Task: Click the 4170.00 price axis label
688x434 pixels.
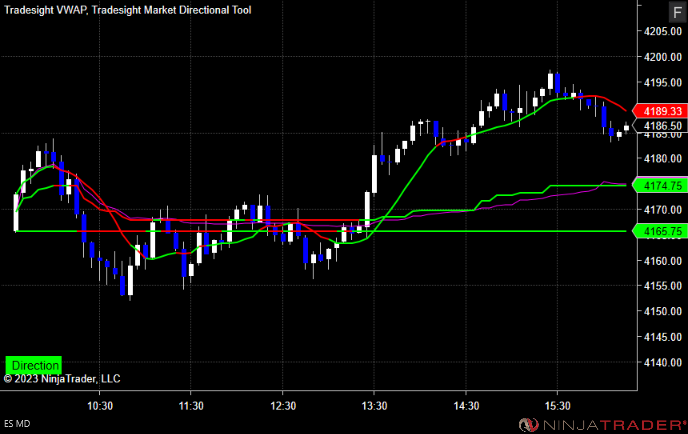Action: [x=663, y=210]
